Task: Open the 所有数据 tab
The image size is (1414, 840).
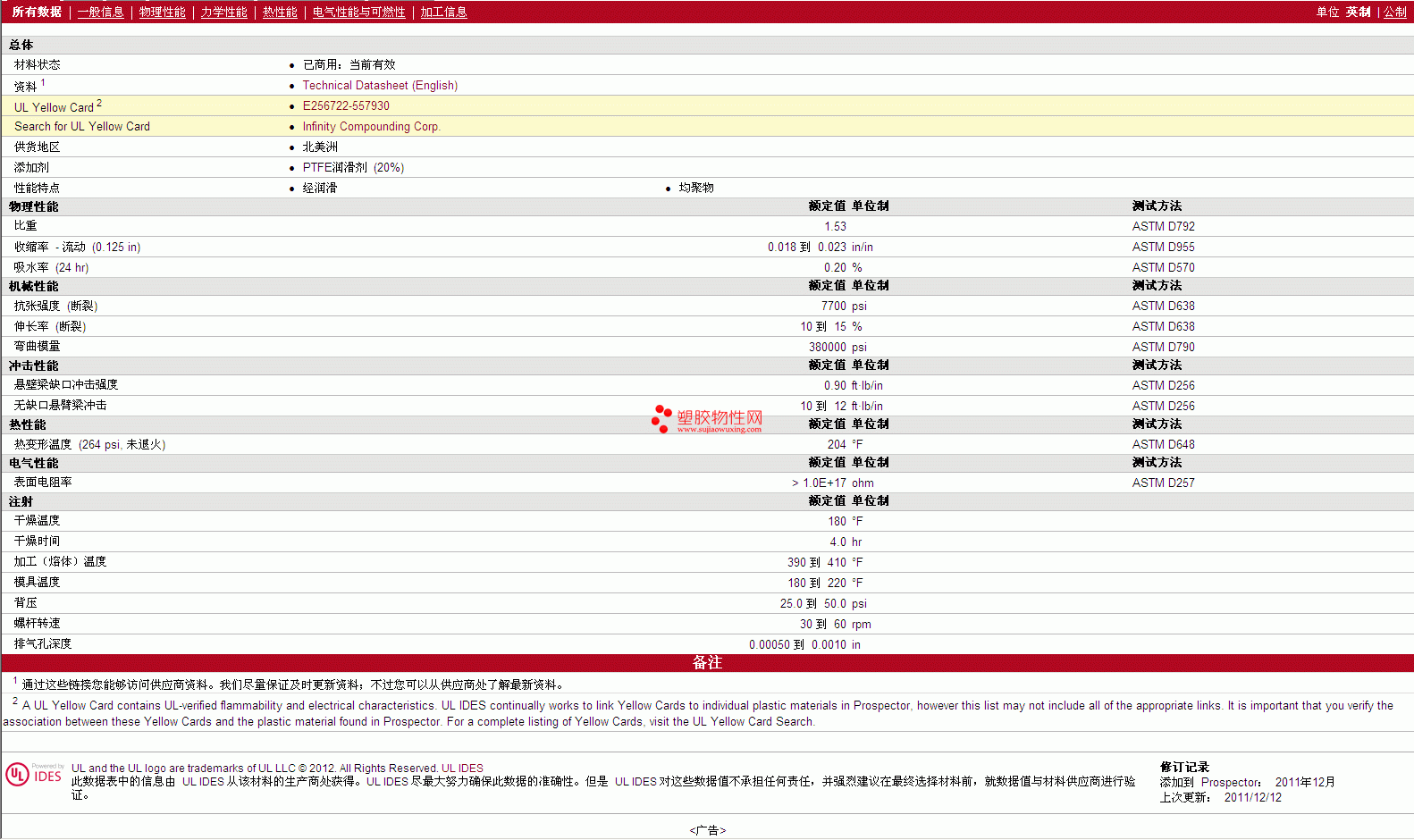Action: (37, 12)
